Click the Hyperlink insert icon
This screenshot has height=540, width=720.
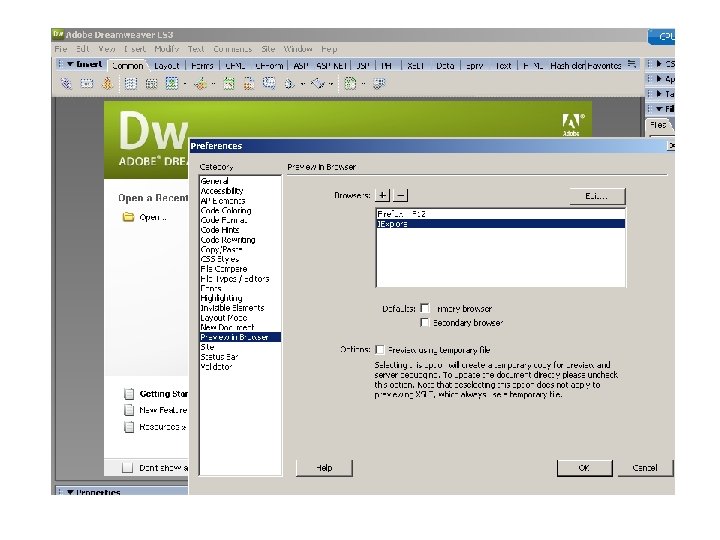pyautogui.click(x=66, y=84)
